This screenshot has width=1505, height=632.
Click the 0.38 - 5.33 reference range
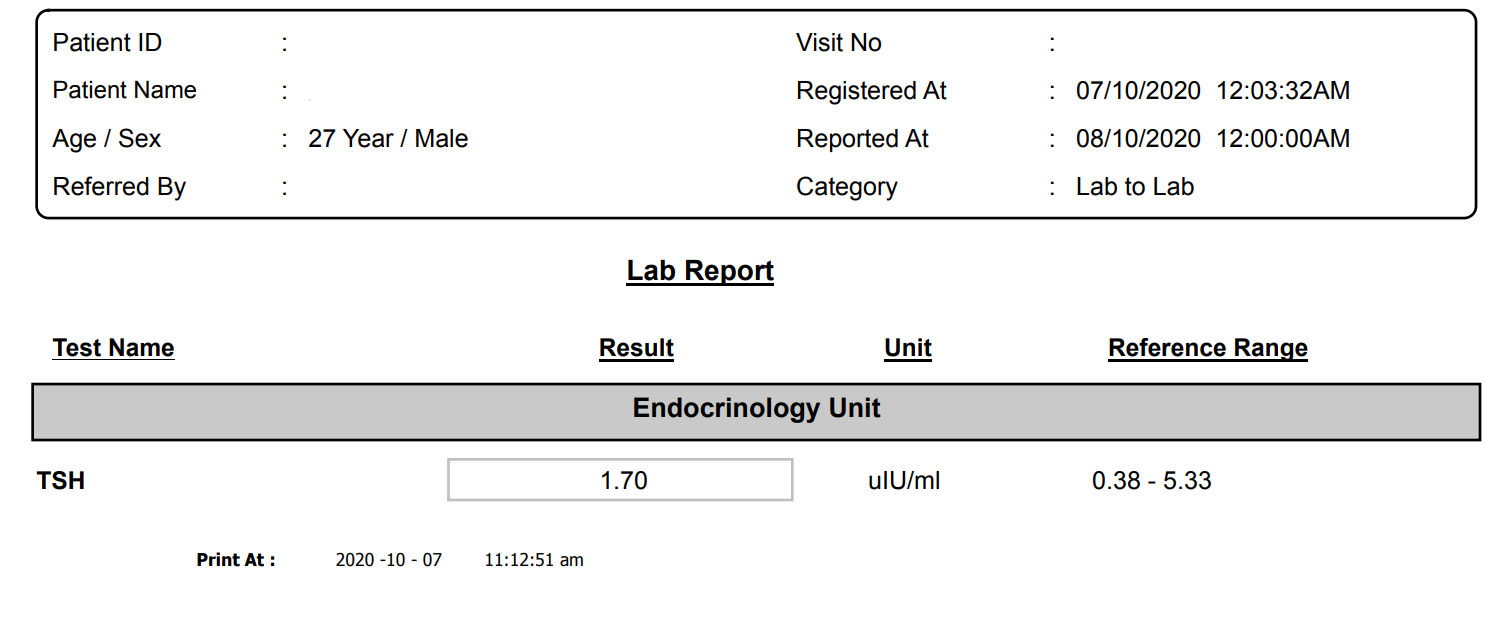tap(1151, 481)
